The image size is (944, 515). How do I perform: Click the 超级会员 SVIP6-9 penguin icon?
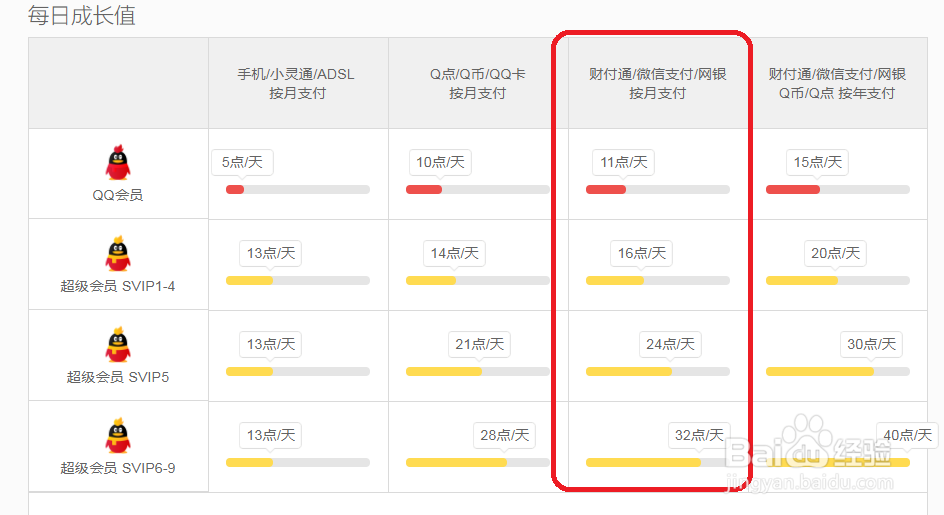pyautogui.click(x=118, y=436)
